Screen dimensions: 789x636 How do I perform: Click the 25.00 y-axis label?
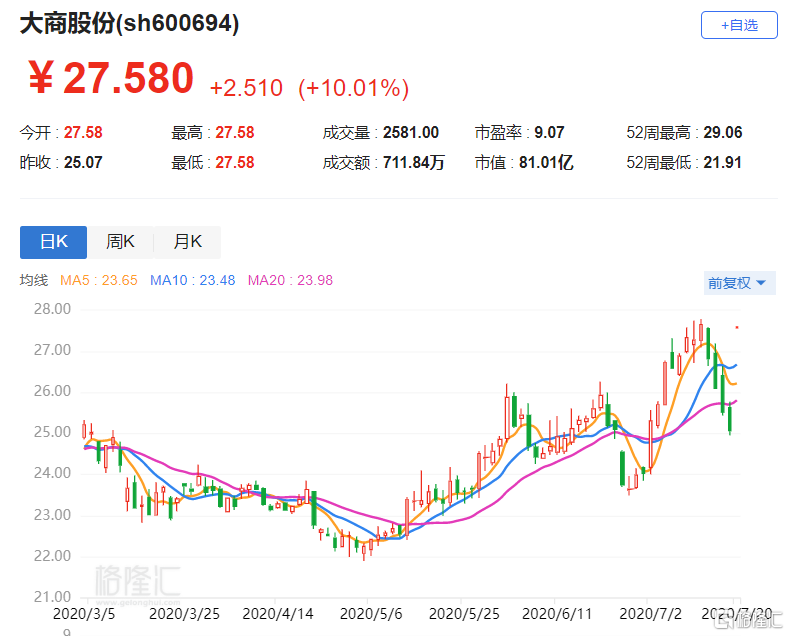pos(52,432)
